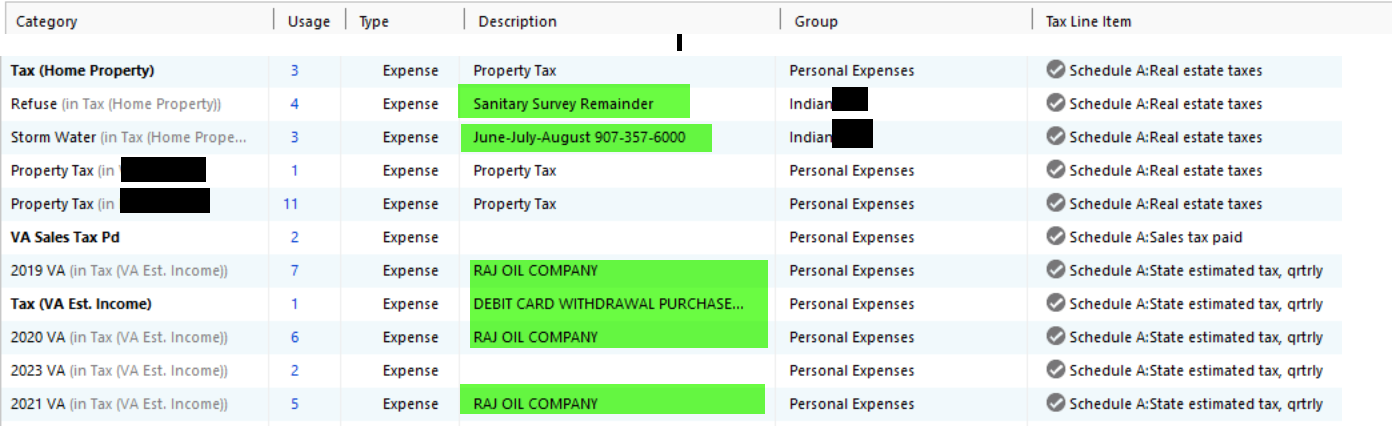1392x426 pixels.
Task: Click tax check icon on Refuse row
Action: pos(1055,103)
